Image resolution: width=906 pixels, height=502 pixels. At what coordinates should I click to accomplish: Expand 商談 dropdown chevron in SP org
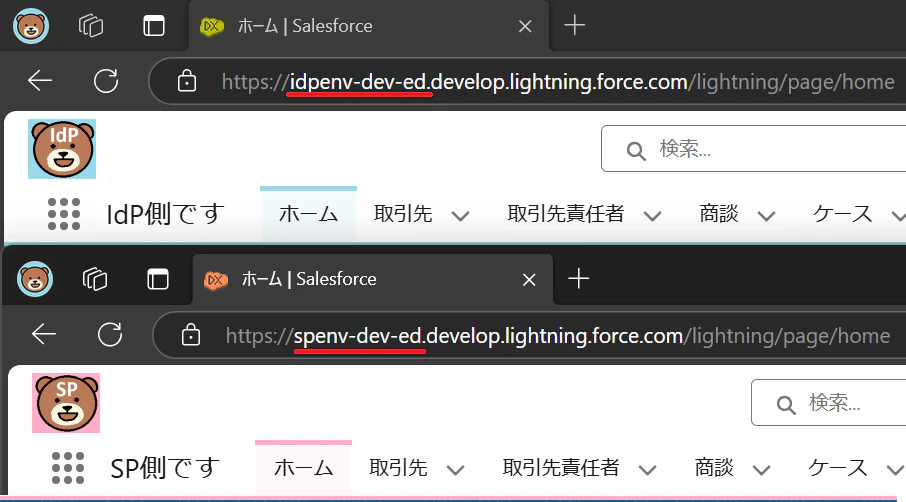point(762,470)
